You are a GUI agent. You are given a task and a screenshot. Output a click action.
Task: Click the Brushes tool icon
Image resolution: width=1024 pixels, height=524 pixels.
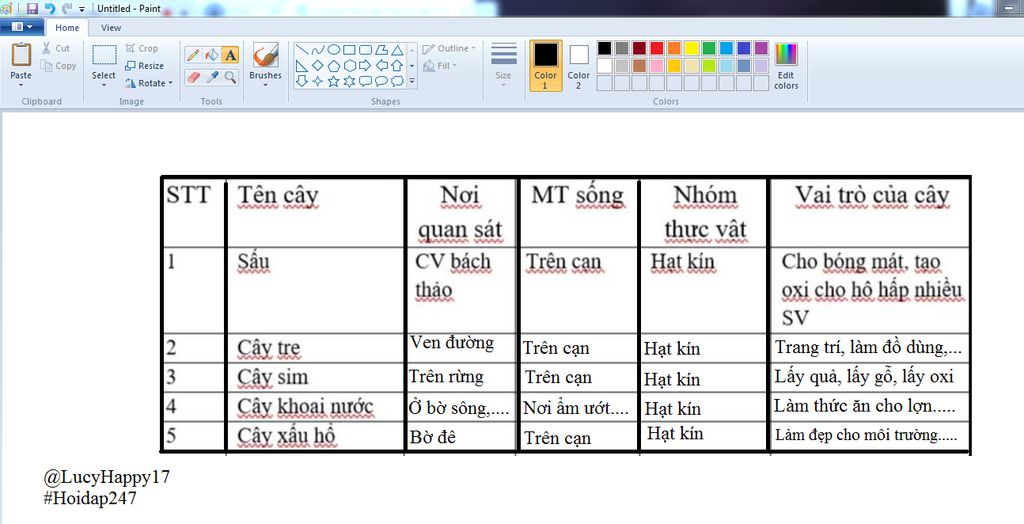tap(265, 55)
